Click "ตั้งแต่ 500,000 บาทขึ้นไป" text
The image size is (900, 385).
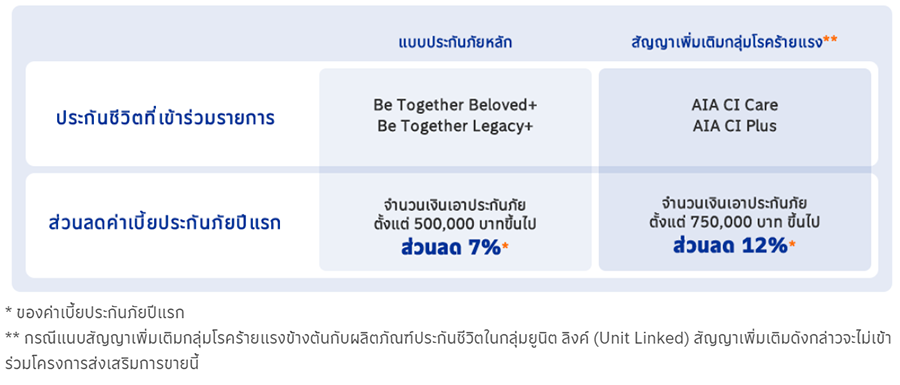point(455,225)
